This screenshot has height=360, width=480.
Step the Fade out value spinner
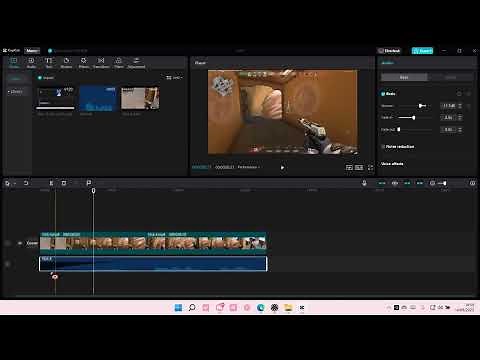[460, 129]
